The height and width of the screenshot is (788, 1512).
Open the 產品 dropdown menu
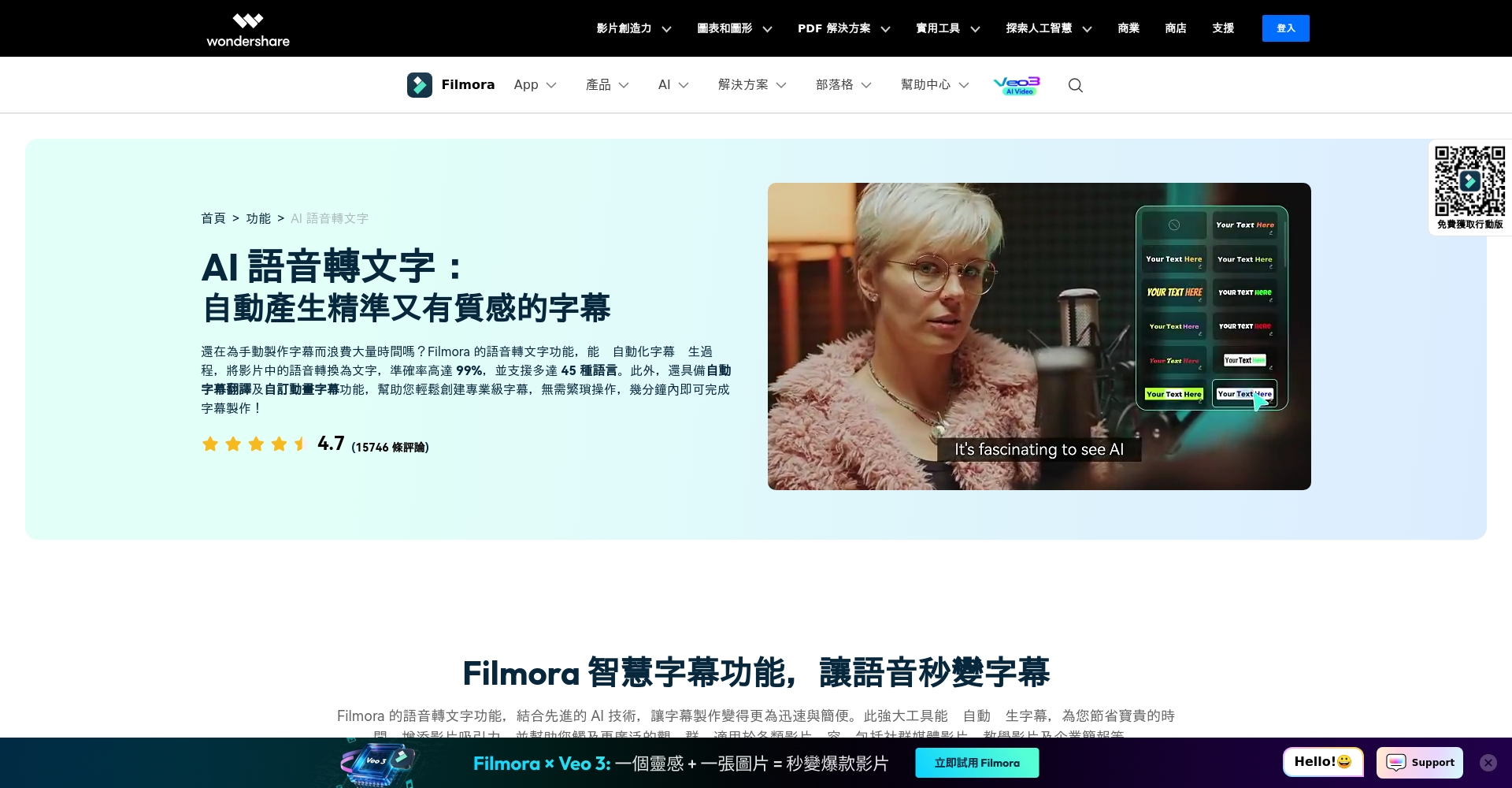coord(607,85)
